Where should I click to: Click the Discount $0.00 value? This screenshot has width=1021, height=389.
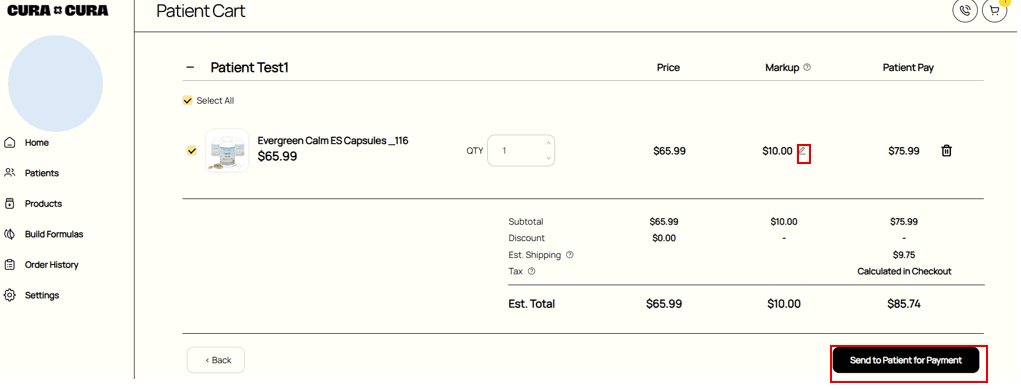pyautogui.click(x=664, y=238)
